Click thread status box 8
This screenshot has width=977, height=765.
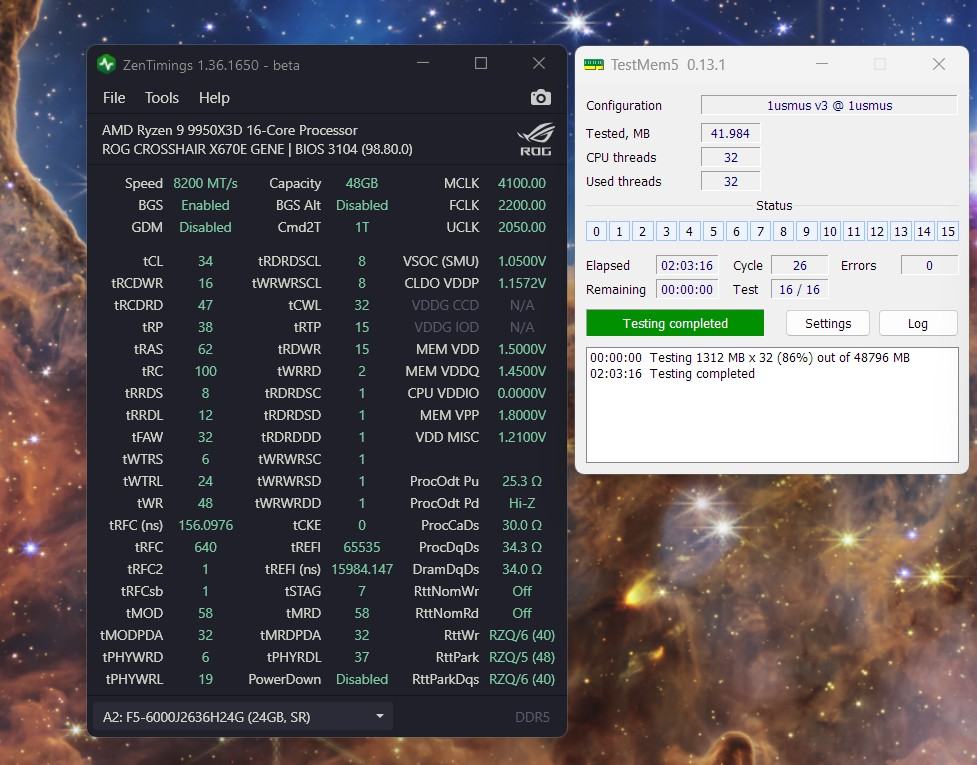(x=783, y=232)
